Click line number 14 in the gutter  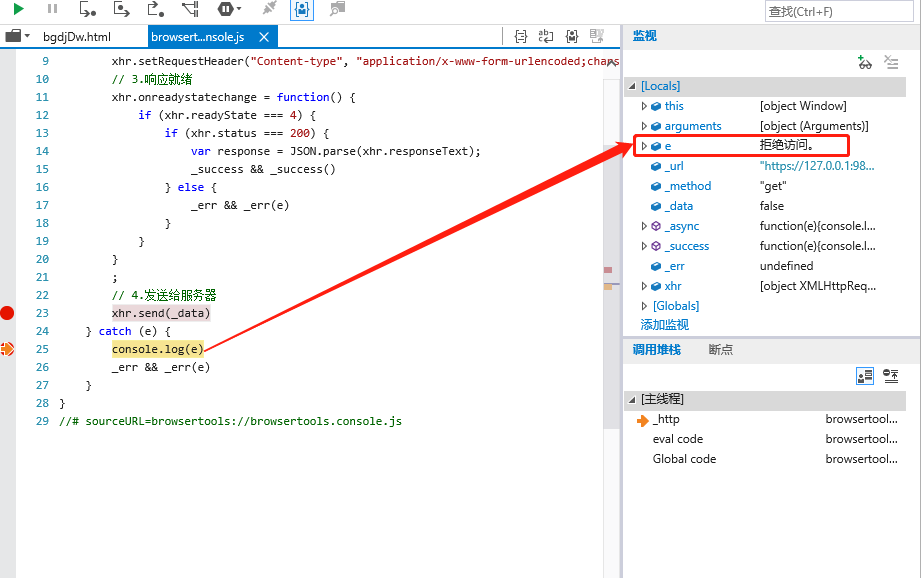tap(42, 151)
